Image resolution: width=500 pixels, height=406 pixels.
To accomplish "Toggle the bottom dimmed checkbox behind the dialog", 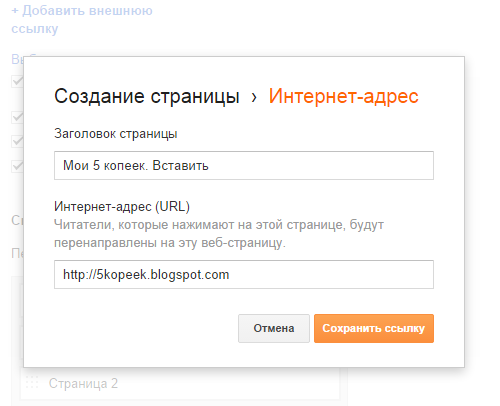I will (17, 166).
